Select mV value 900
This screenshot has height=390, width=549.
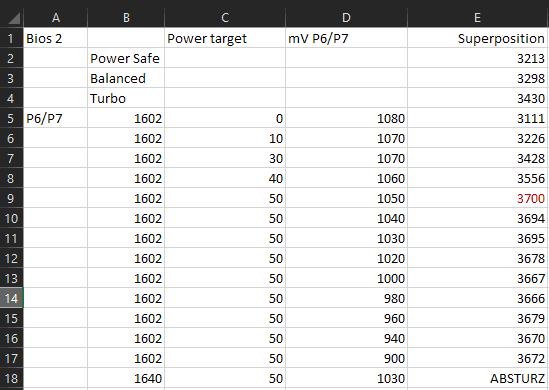tap(347, 358)
